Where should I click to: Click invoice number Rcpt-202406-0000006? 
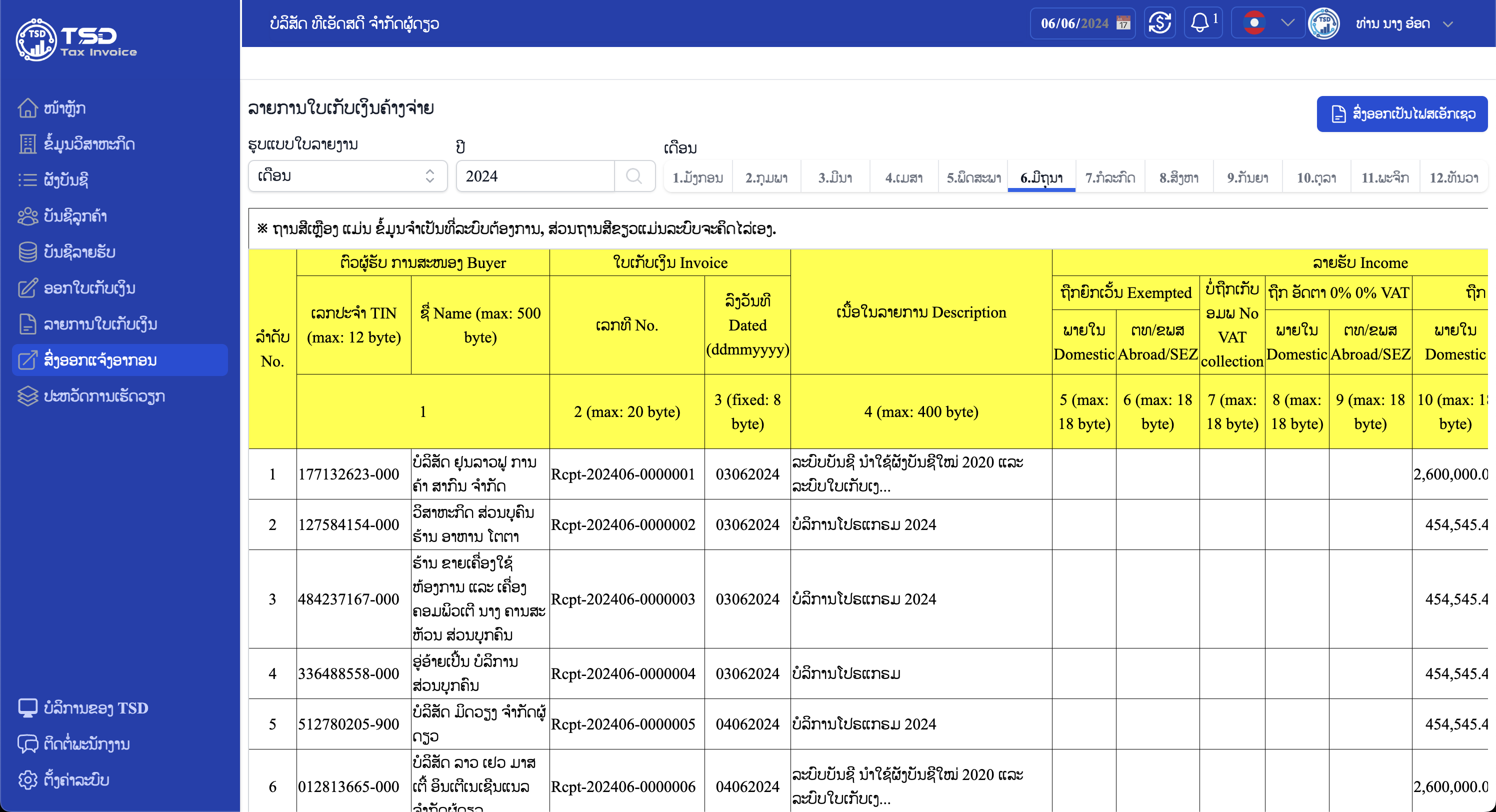pyautogui.click(x=623, y=787)
